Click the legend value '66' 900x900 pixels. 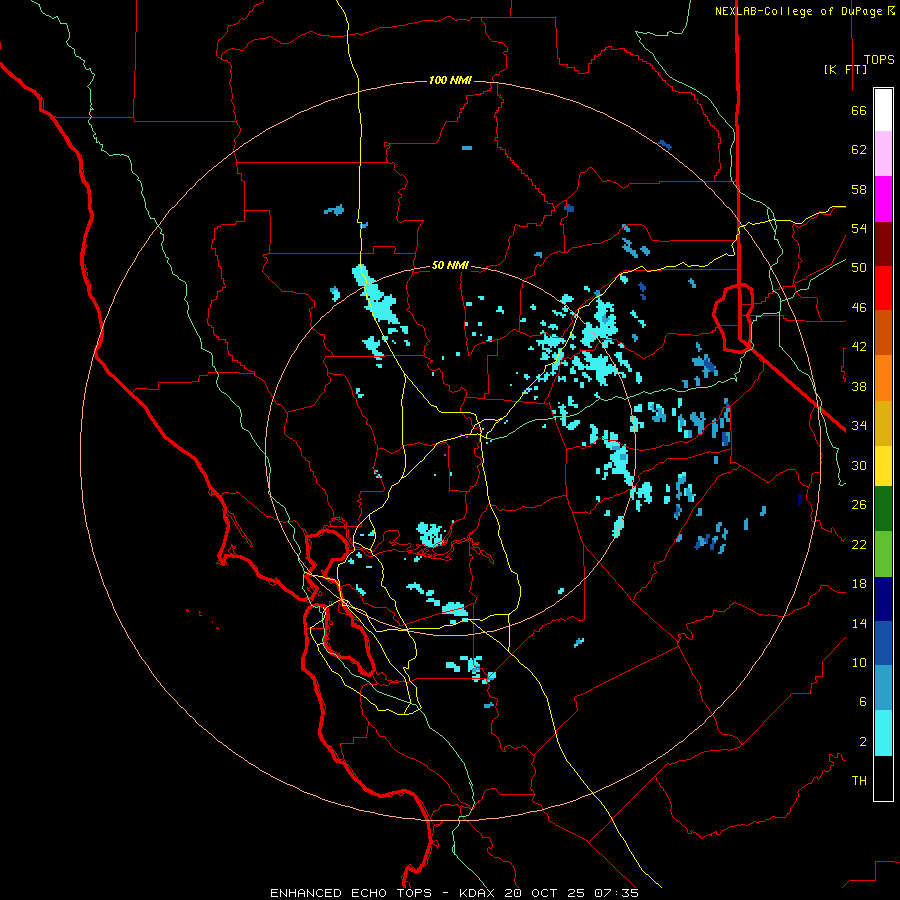pyautogui.click(x=859, y=111)
